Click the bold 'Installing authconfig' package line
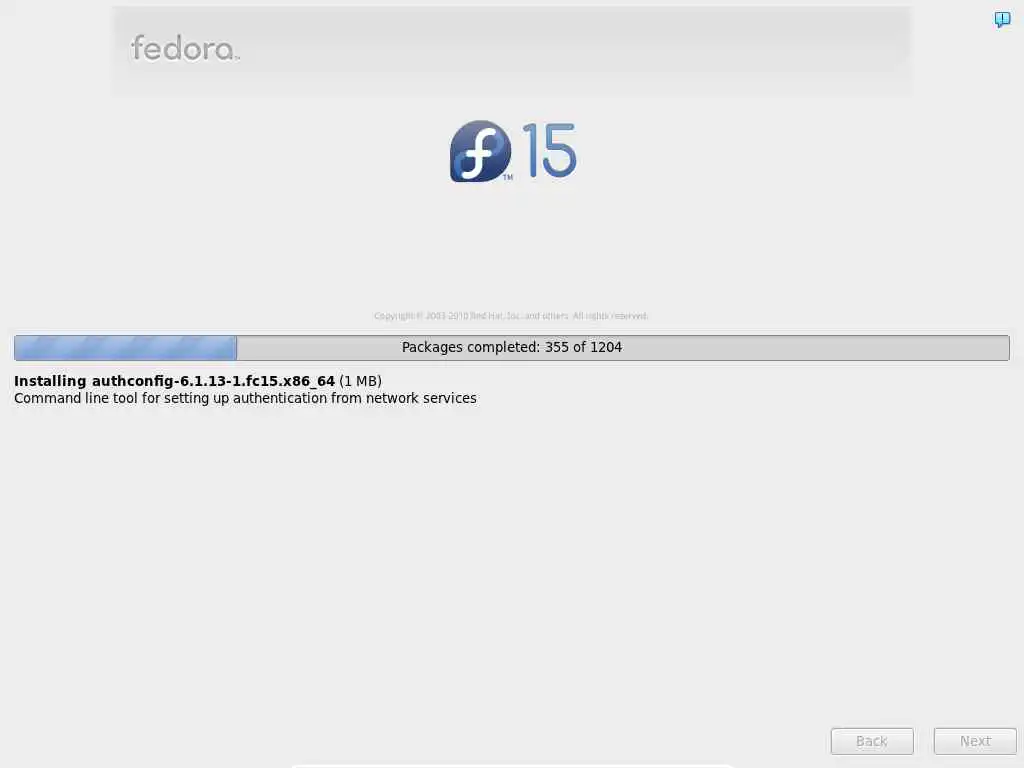The width and height of the screenshot is (1024, 768). [x=174, y=381]
